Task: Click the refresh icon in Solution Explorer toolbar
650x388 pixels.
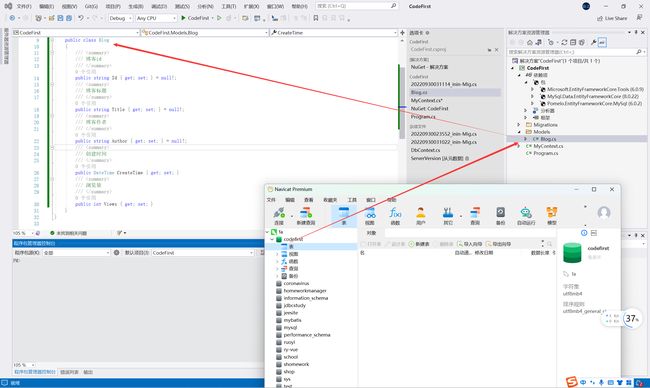Action: pos(564,42)
